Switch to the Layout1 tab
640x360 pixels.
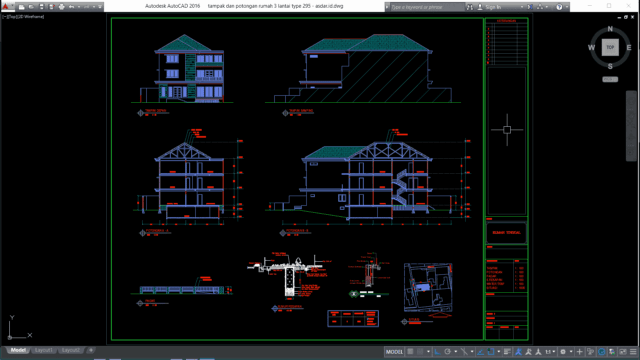pos(43,350)
